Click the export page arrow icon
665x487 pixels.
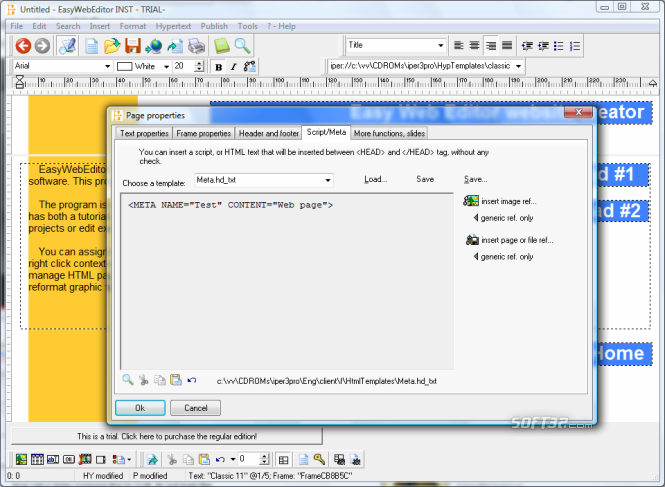pos(175,46)
